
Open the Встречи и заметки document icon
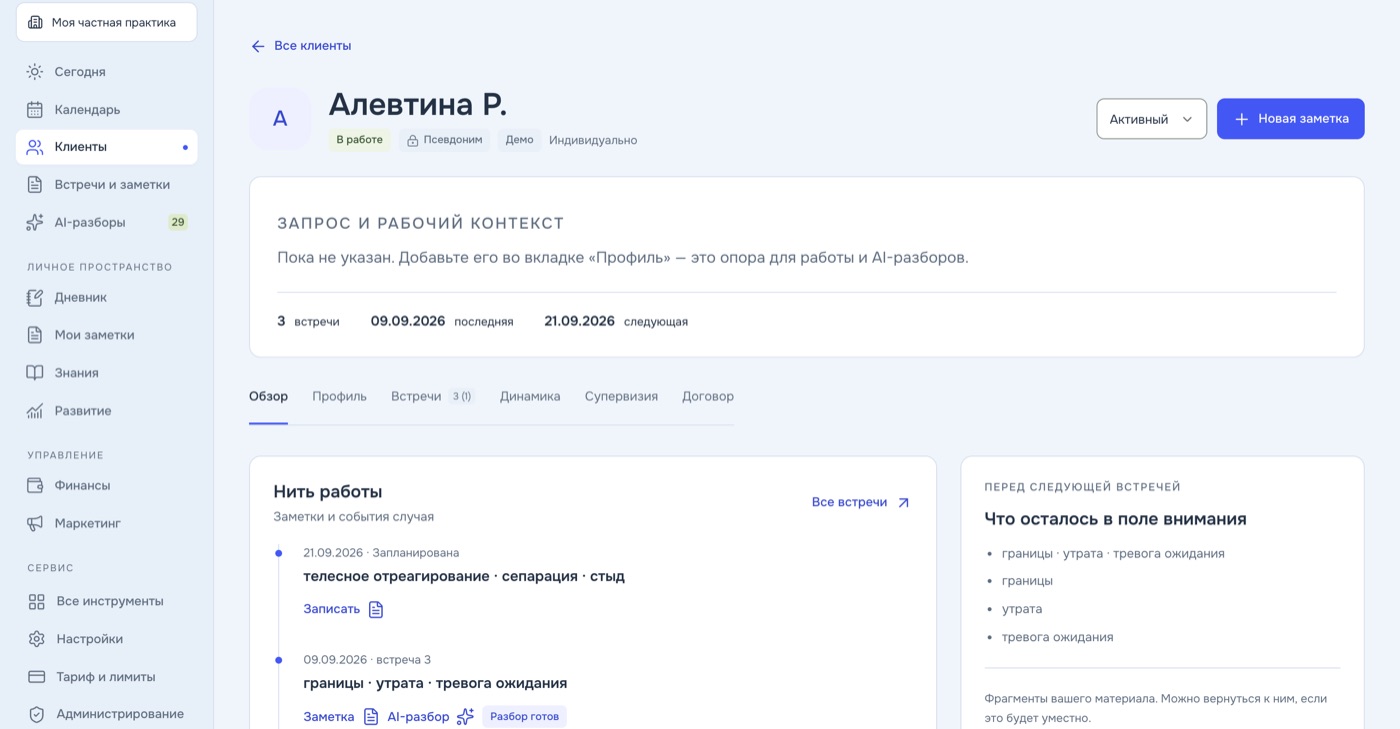pyautogui.click(x=35, y=185)
